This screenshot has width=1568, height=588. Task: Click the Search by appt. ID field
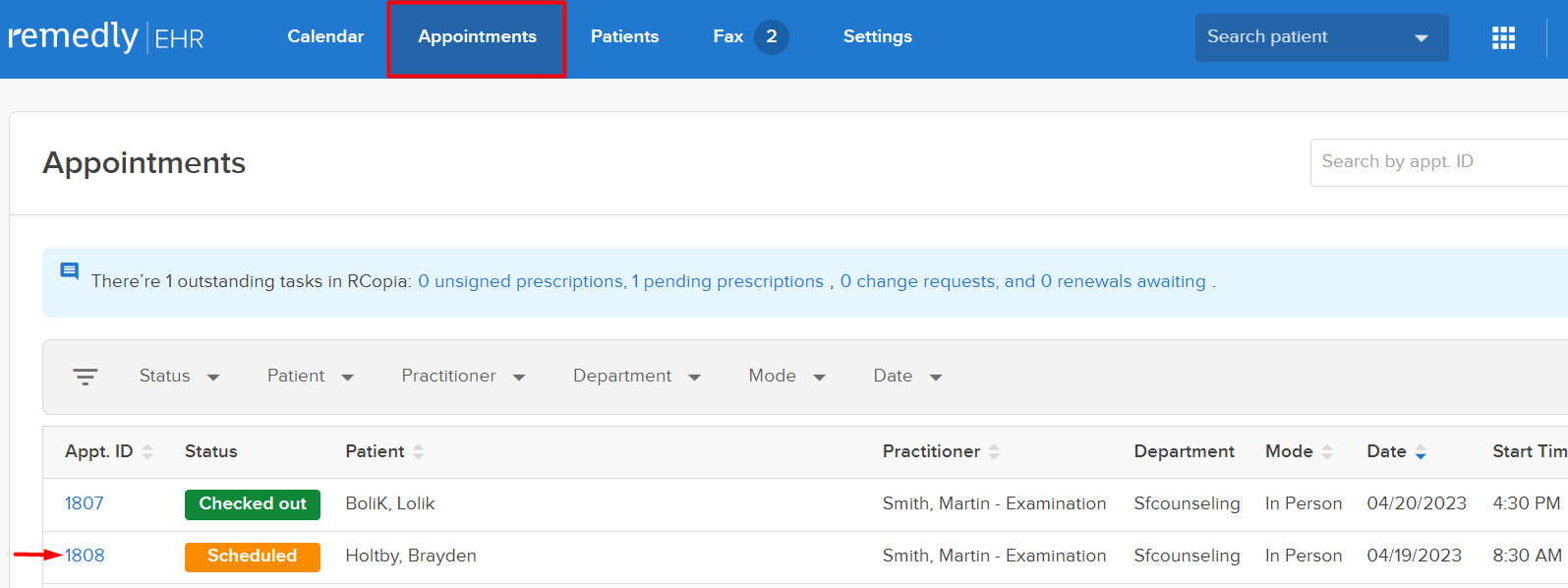click(x=1439, y=162)
